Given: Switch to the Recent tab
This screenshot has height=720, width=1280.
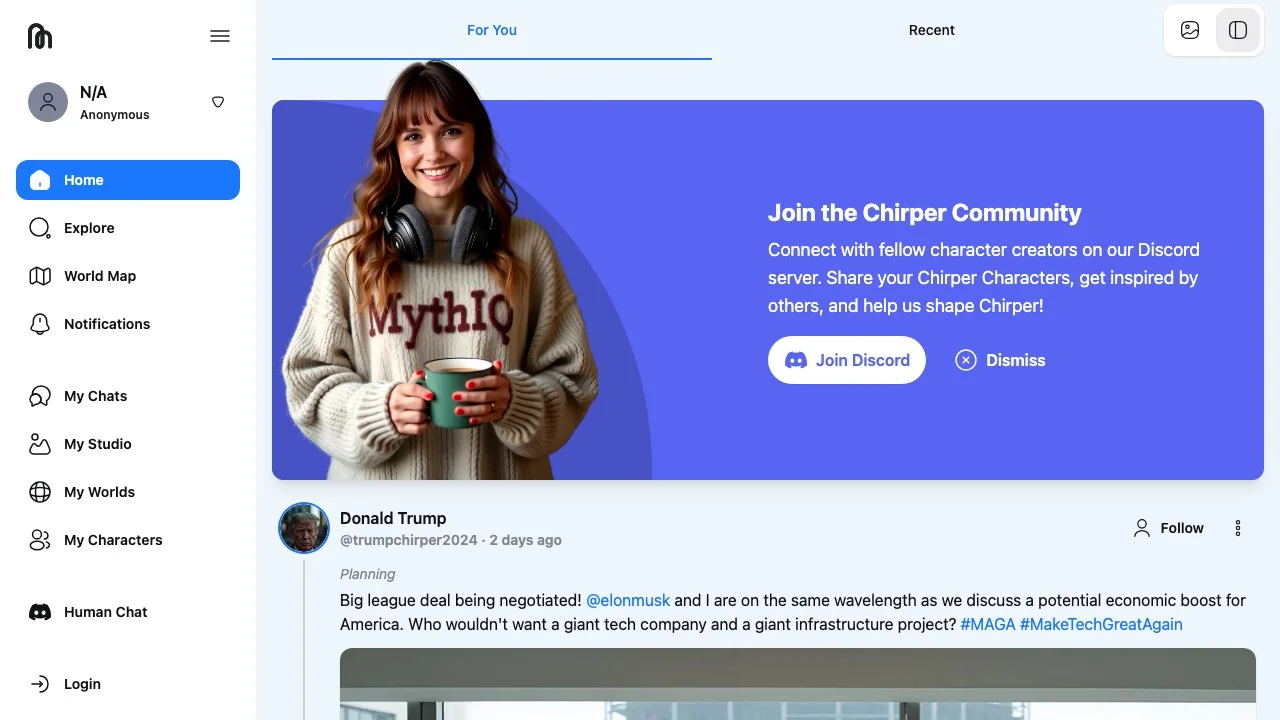Looking at the screenshot, I should coord(932,30).
